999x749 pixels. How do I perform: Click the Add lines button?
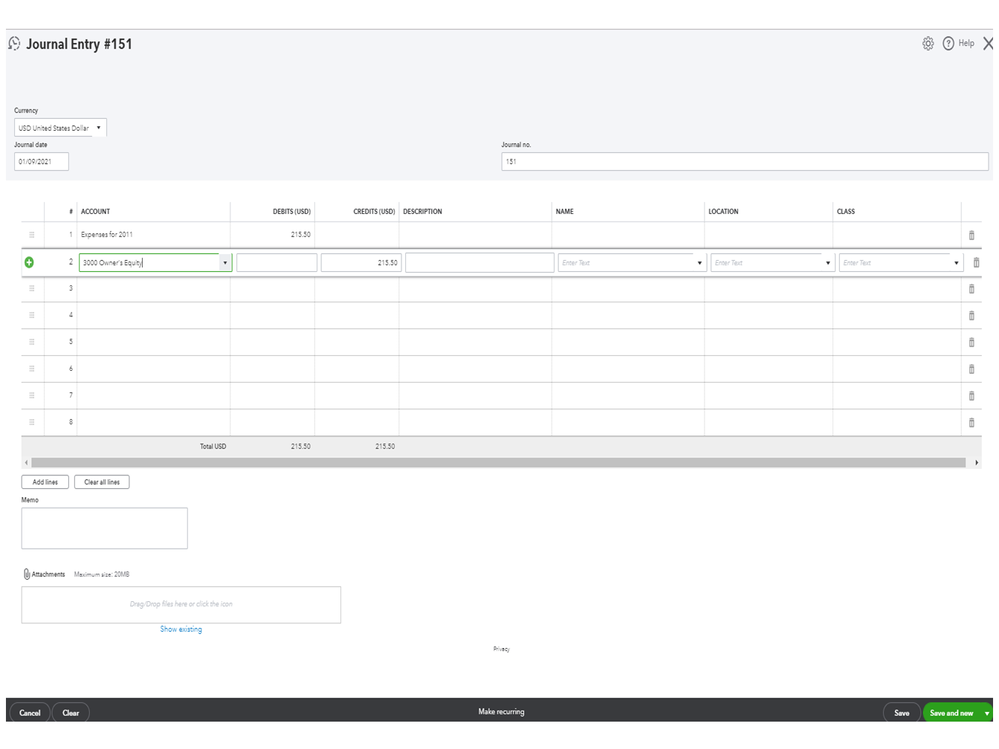point(45,482)
